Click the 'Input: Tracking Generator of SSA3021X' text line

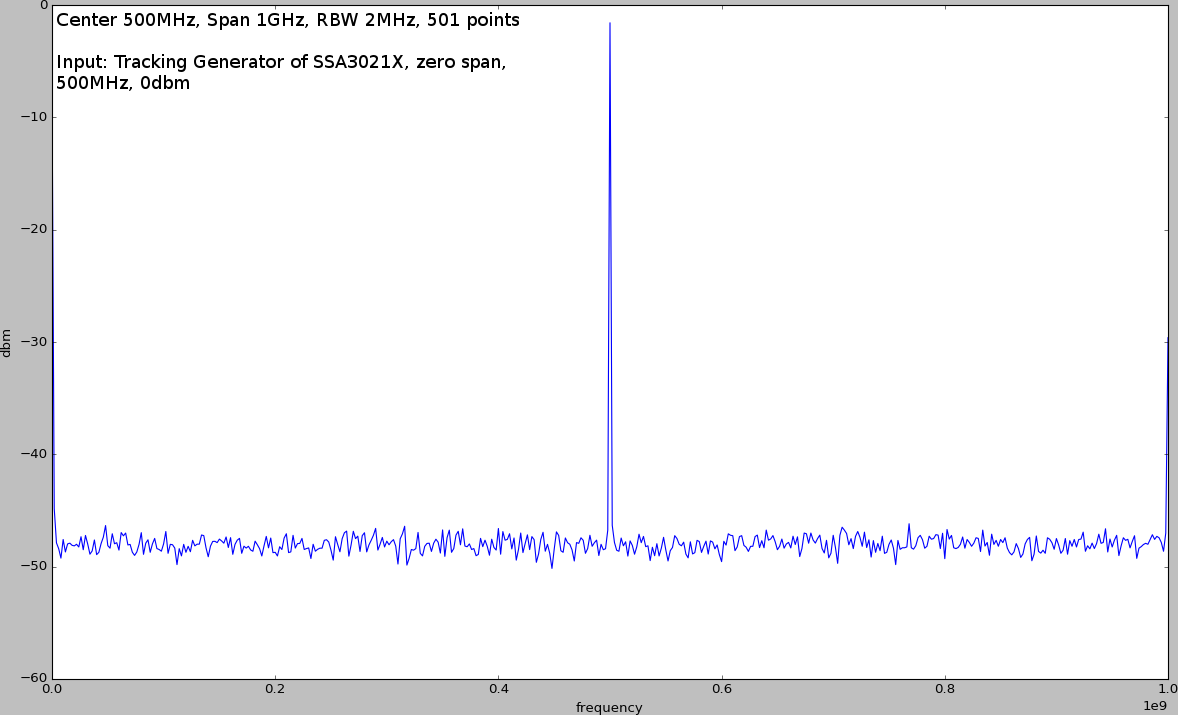pos(281,62)
